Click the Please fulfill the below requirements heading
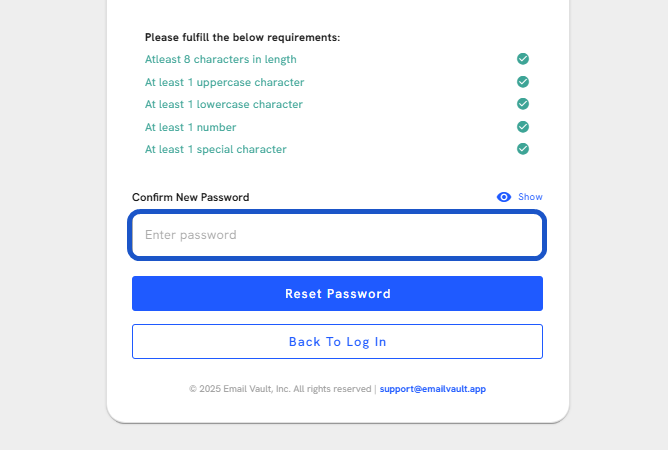The height and width of the screenshot is (450, 668). tap(242, 38)
